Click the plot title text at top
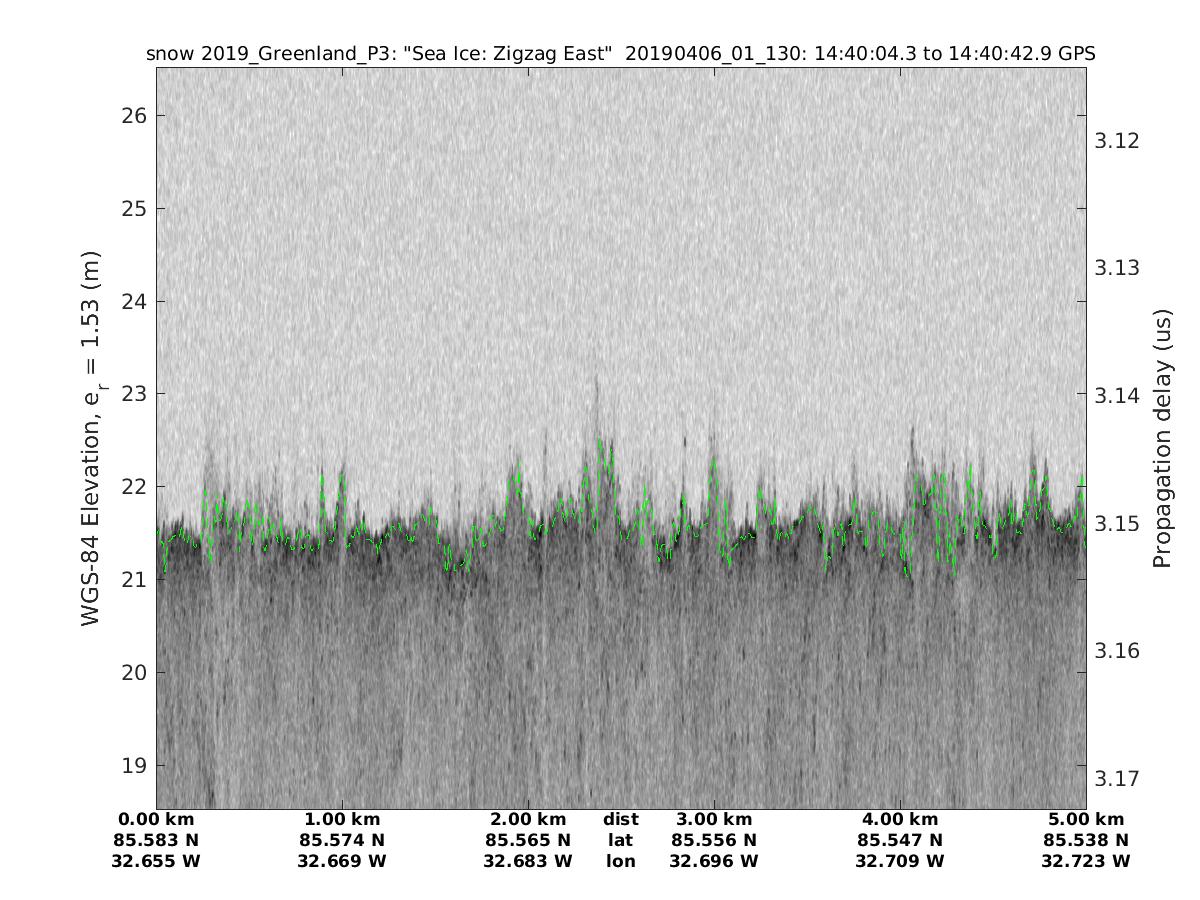Viewport: 1200px width, 900px height. pyautogui.click(x=620, y=54)
